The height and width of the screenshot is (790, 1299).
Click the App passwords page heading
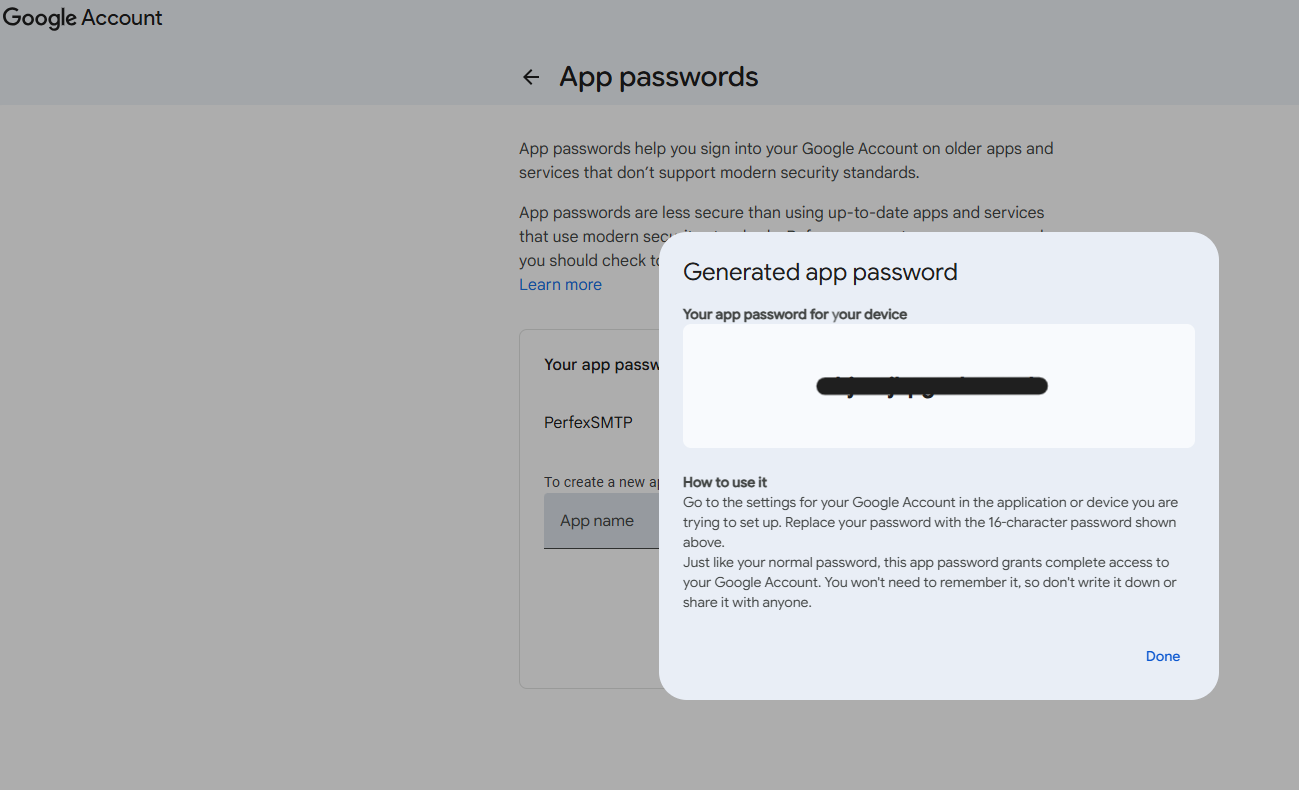pyautogui.click(x=658, y=77)
